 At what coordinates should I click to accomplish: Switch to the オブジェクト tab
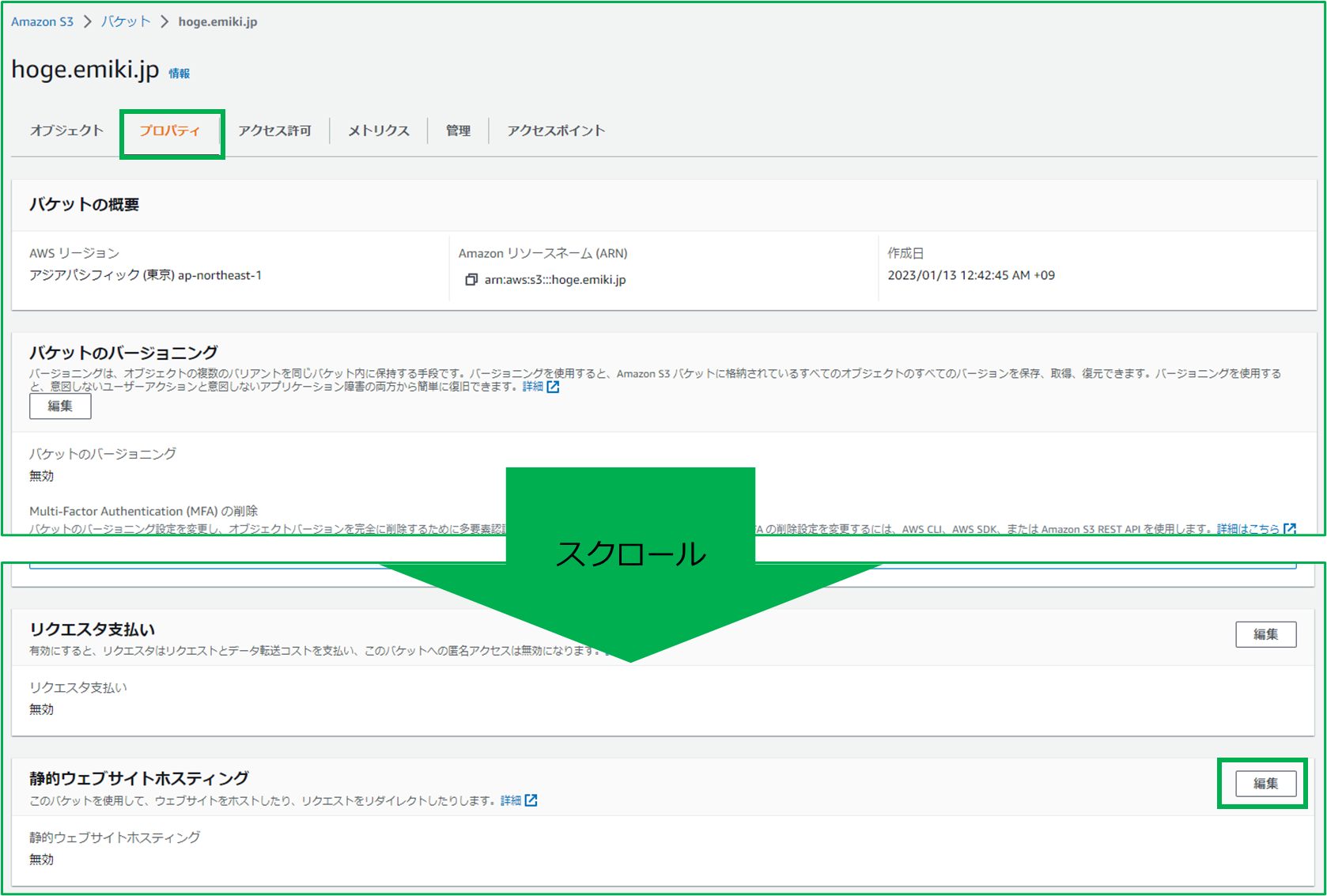point(67,130)
